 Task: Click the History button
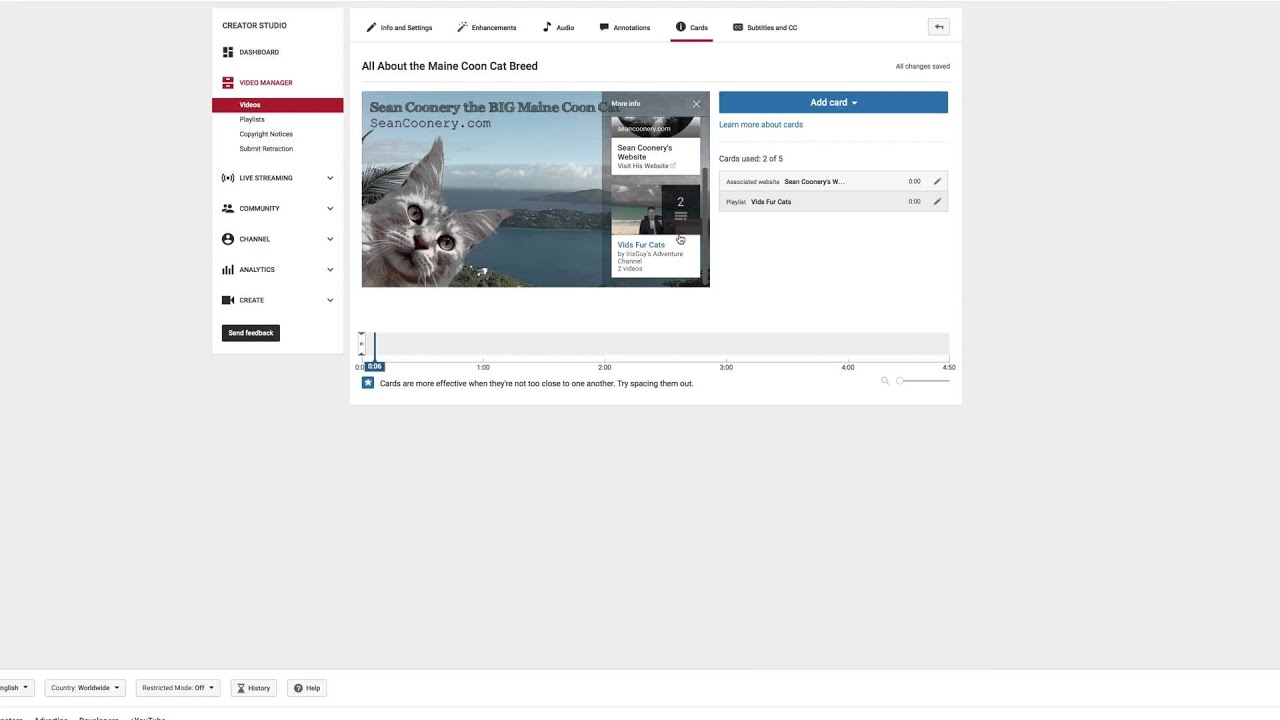point(253,688)
